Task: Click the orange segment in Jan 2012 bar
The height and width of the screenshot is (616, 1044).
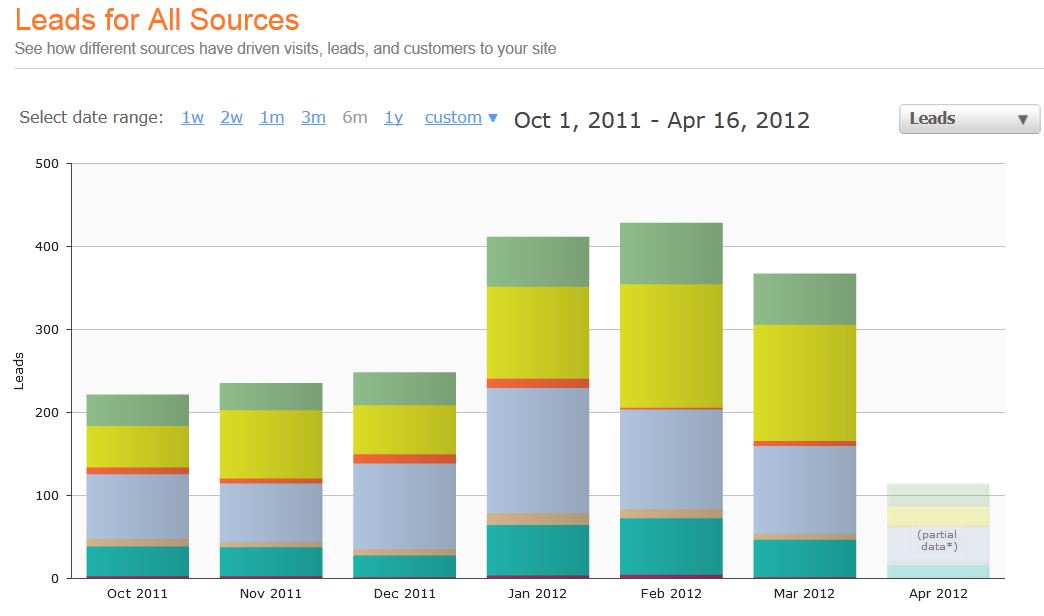Action: [x=537, y=383]
